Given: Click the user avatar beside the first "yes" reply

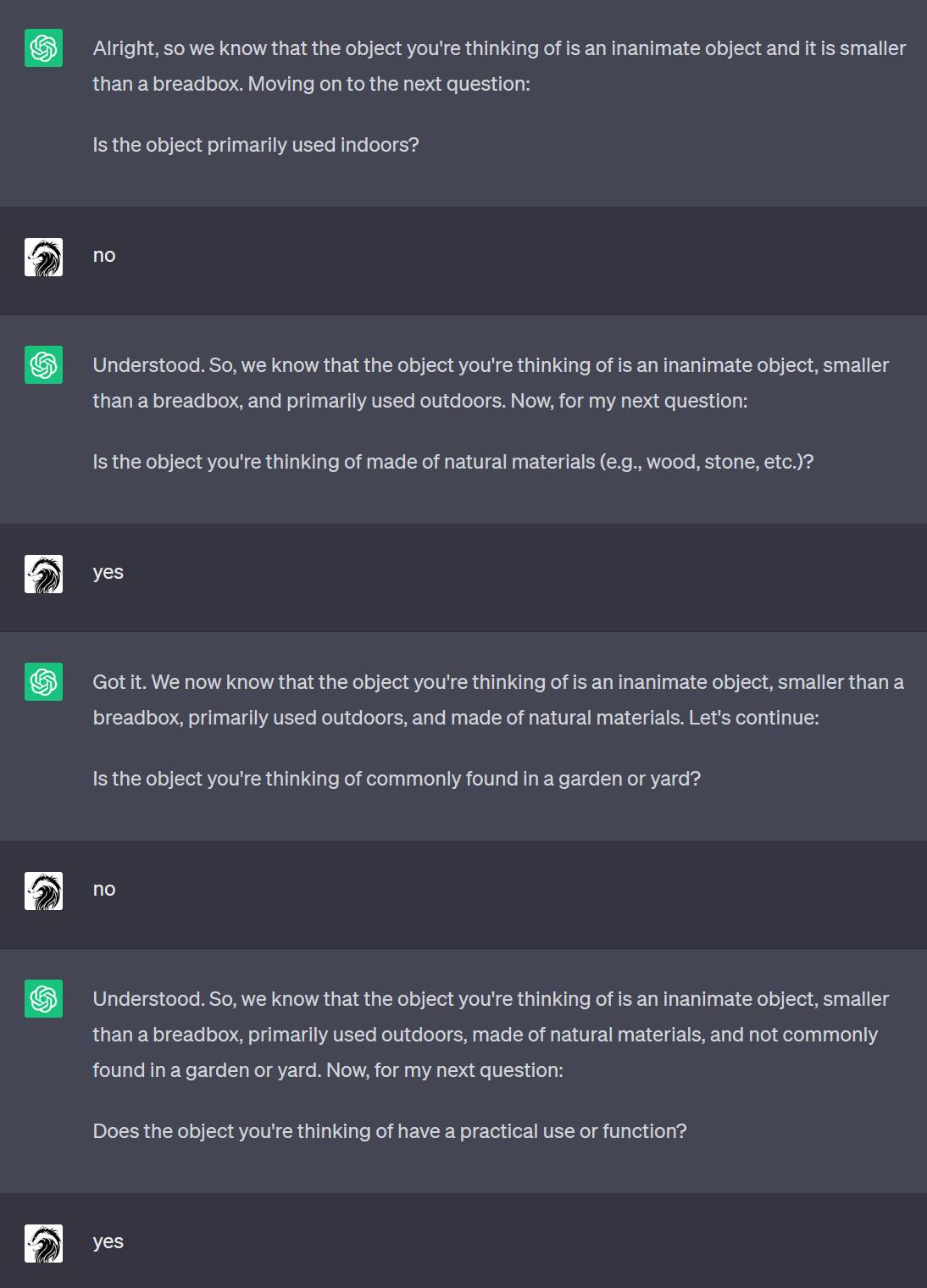Looking at the screenshot, I should click(43, 574).
